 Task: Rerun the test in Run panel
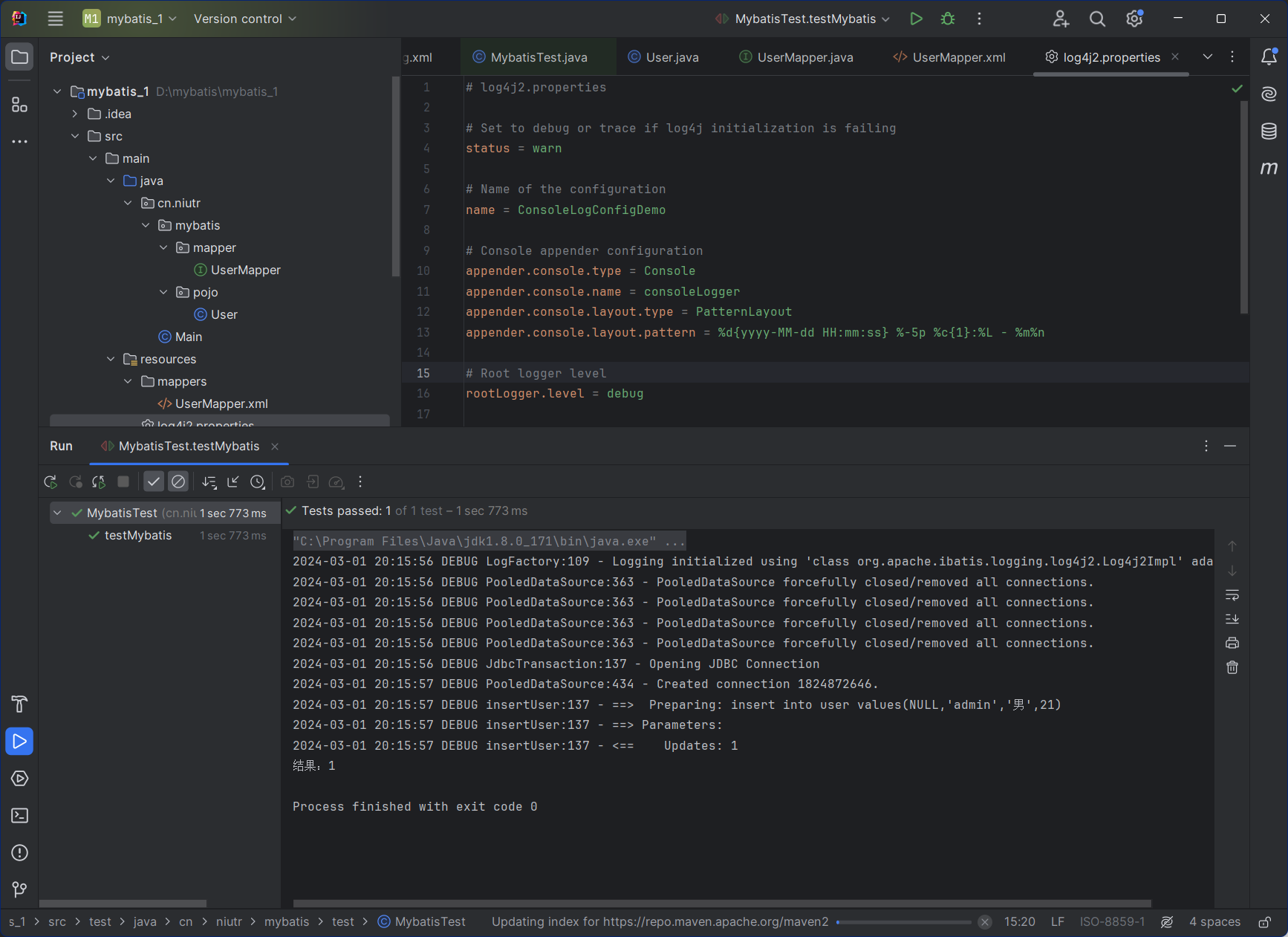coord(51,482)
